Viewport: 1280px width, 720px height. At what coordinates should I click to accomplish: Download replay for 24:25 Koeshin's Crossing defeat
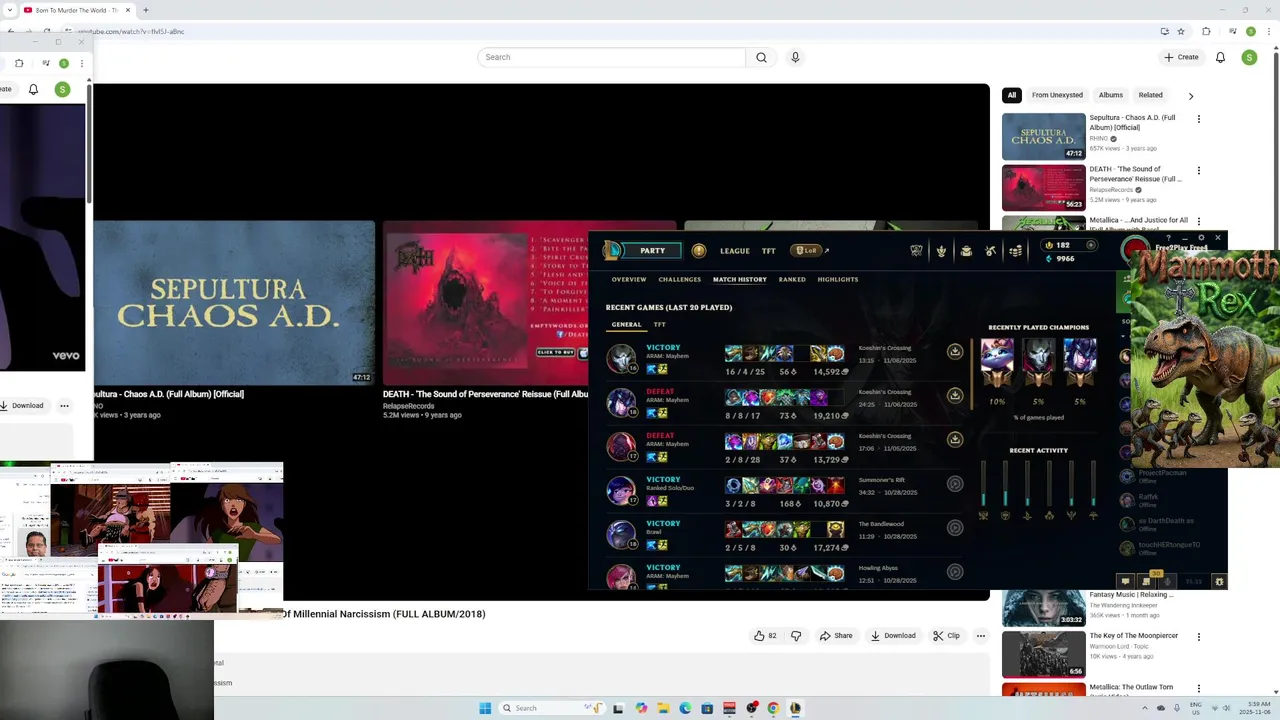(x=955, y=396)
